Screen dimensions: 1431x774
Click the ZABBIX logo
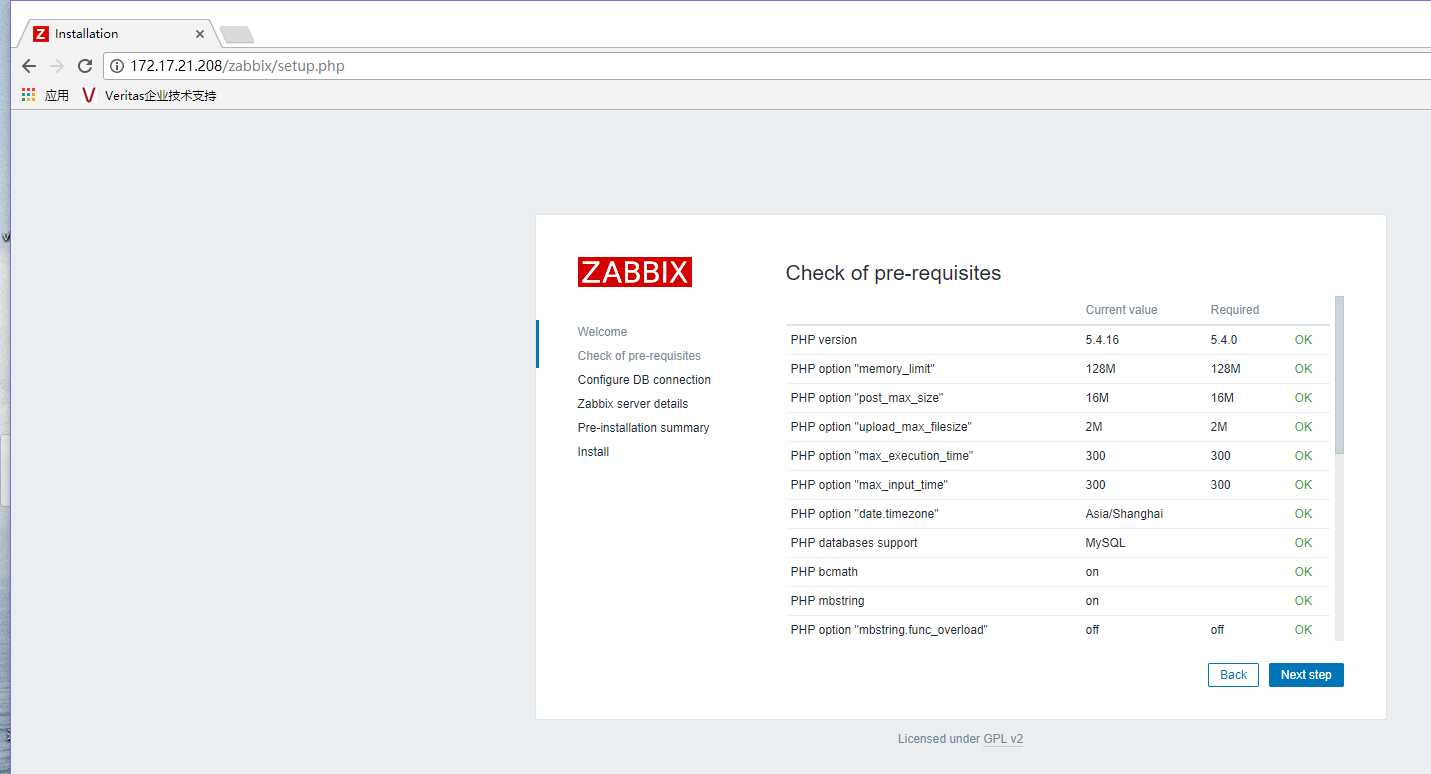coord(634,272)
